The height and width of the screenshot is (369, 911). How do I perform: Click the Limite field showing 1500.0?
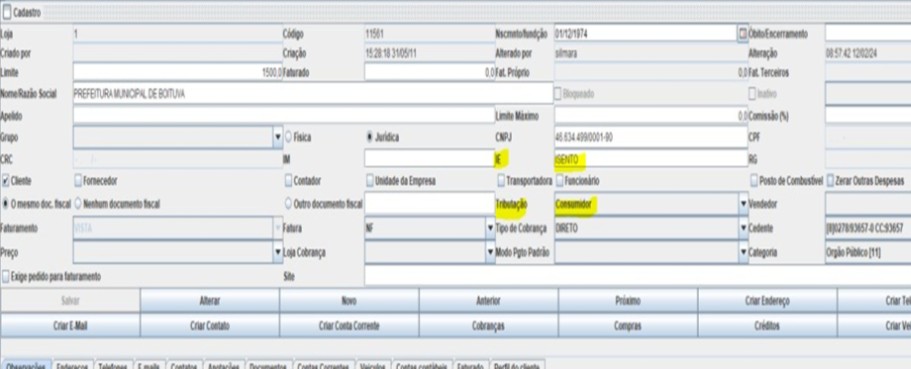[178, 73]
